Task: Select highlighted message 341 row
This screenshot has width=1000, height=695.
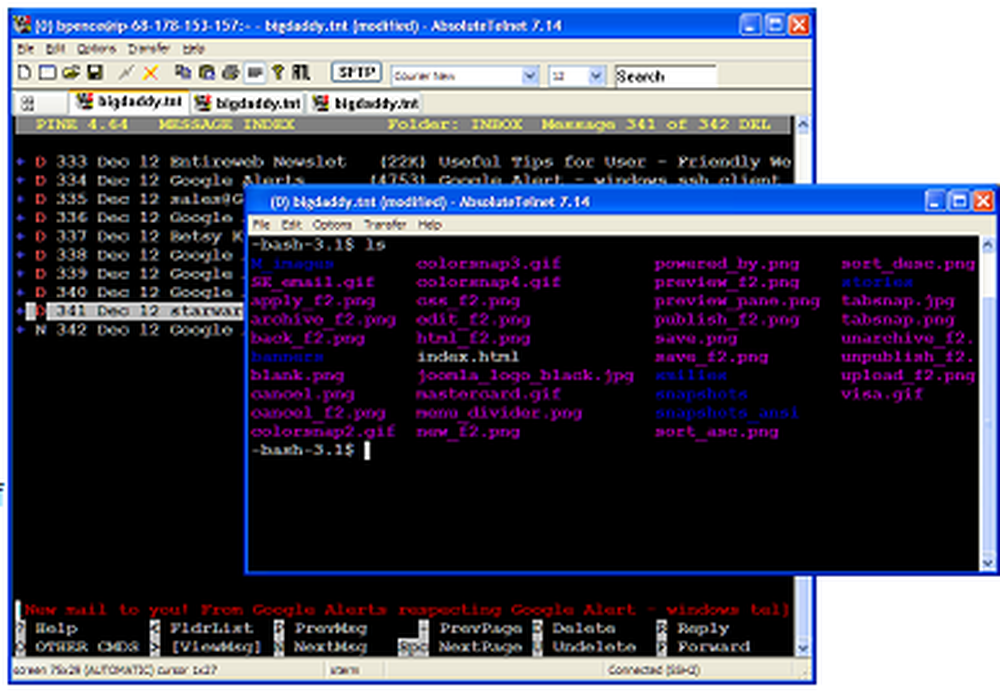Action: click(x=131, y=311)
